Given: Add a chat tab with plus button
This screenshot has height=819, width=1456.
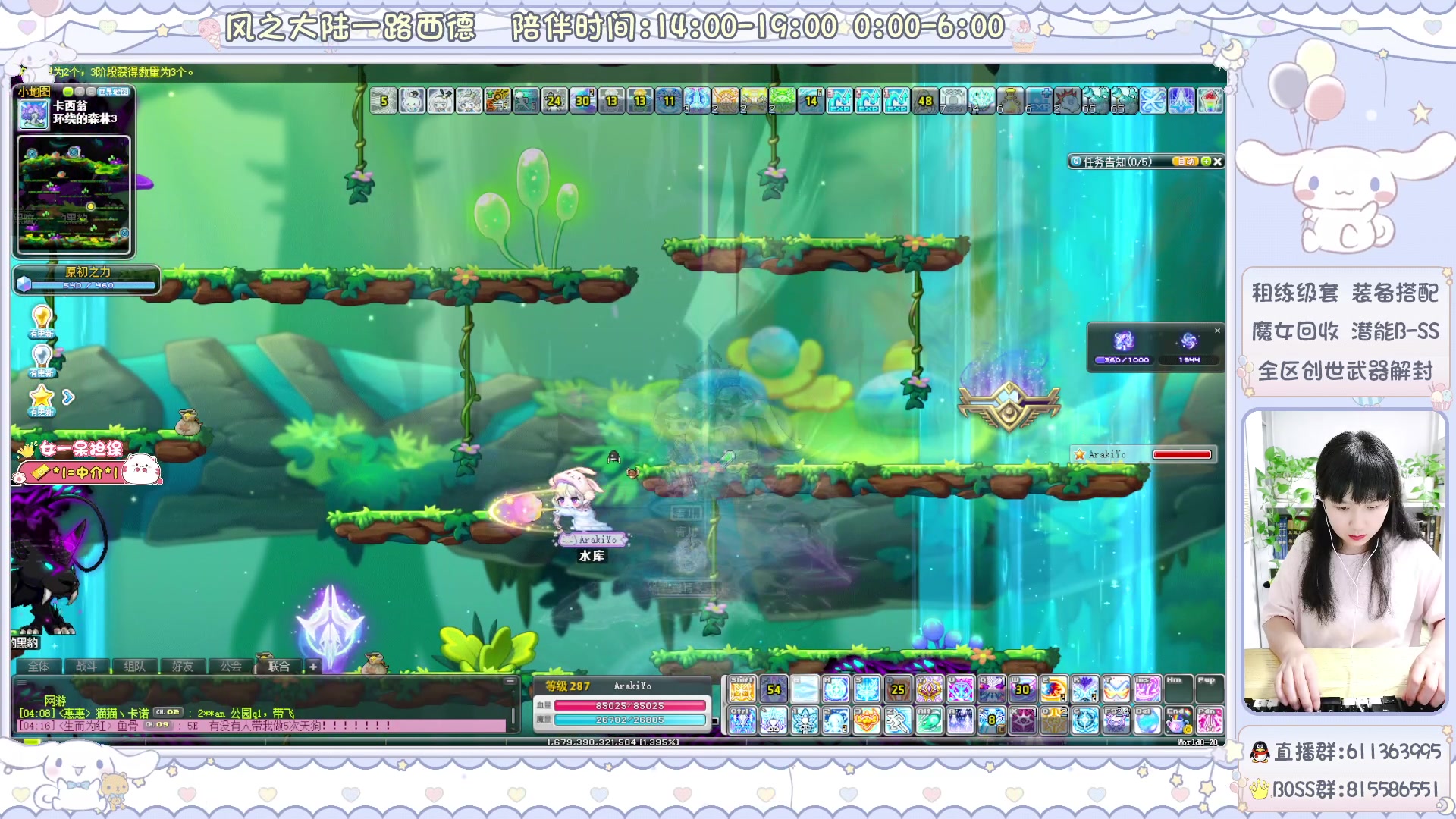Looking at the screenshot, I should pyautogui.click(x=313, y=667).
